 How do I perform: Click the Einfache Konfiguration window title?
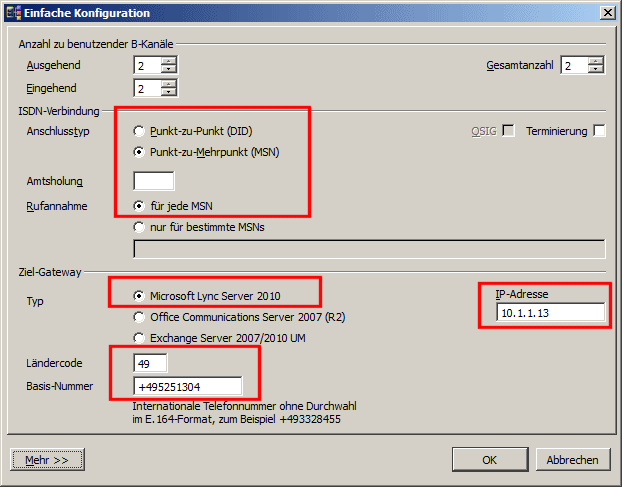87,13
